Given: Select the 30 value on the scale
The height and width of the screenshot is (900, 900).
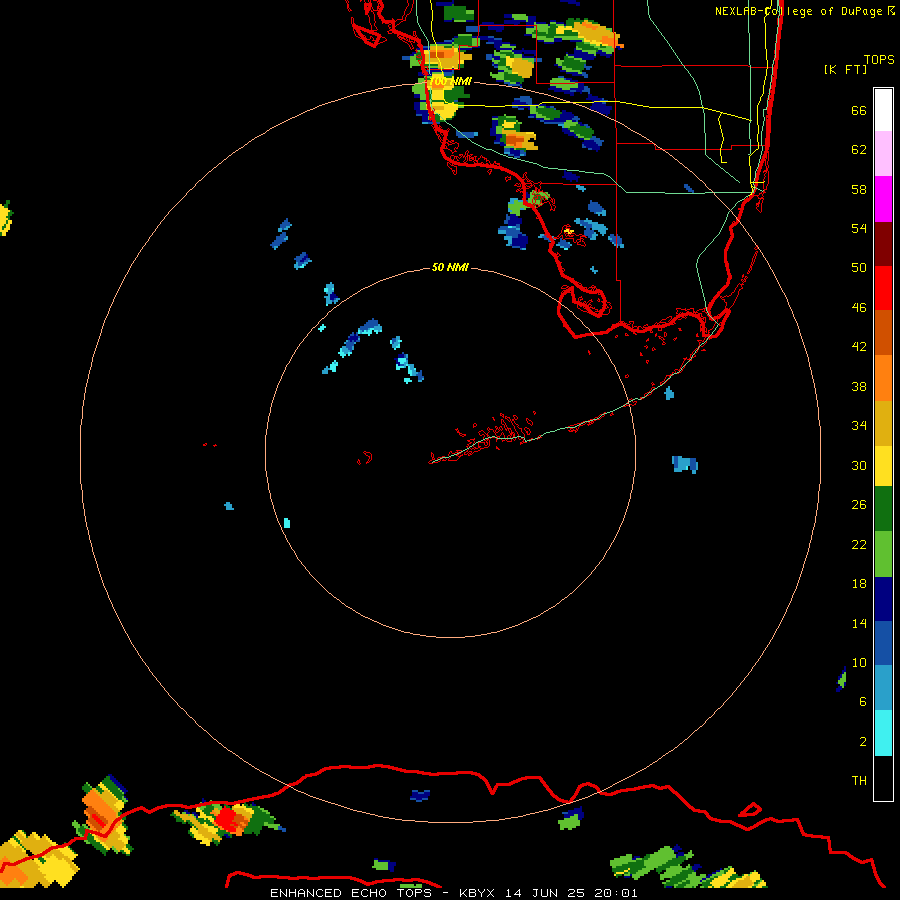Looking at the screenshot, I should click(859, 465).
